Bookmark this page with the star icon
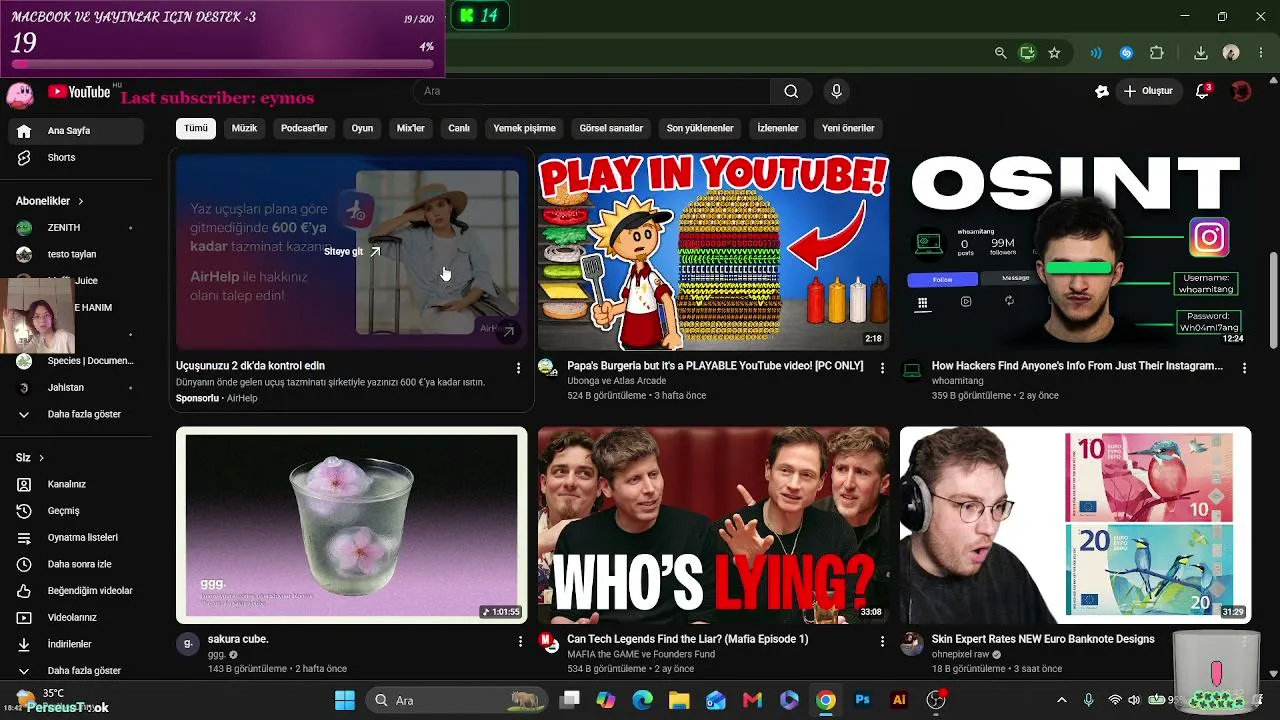This screenshot has width=1280, height=720. coord(1054,53)
